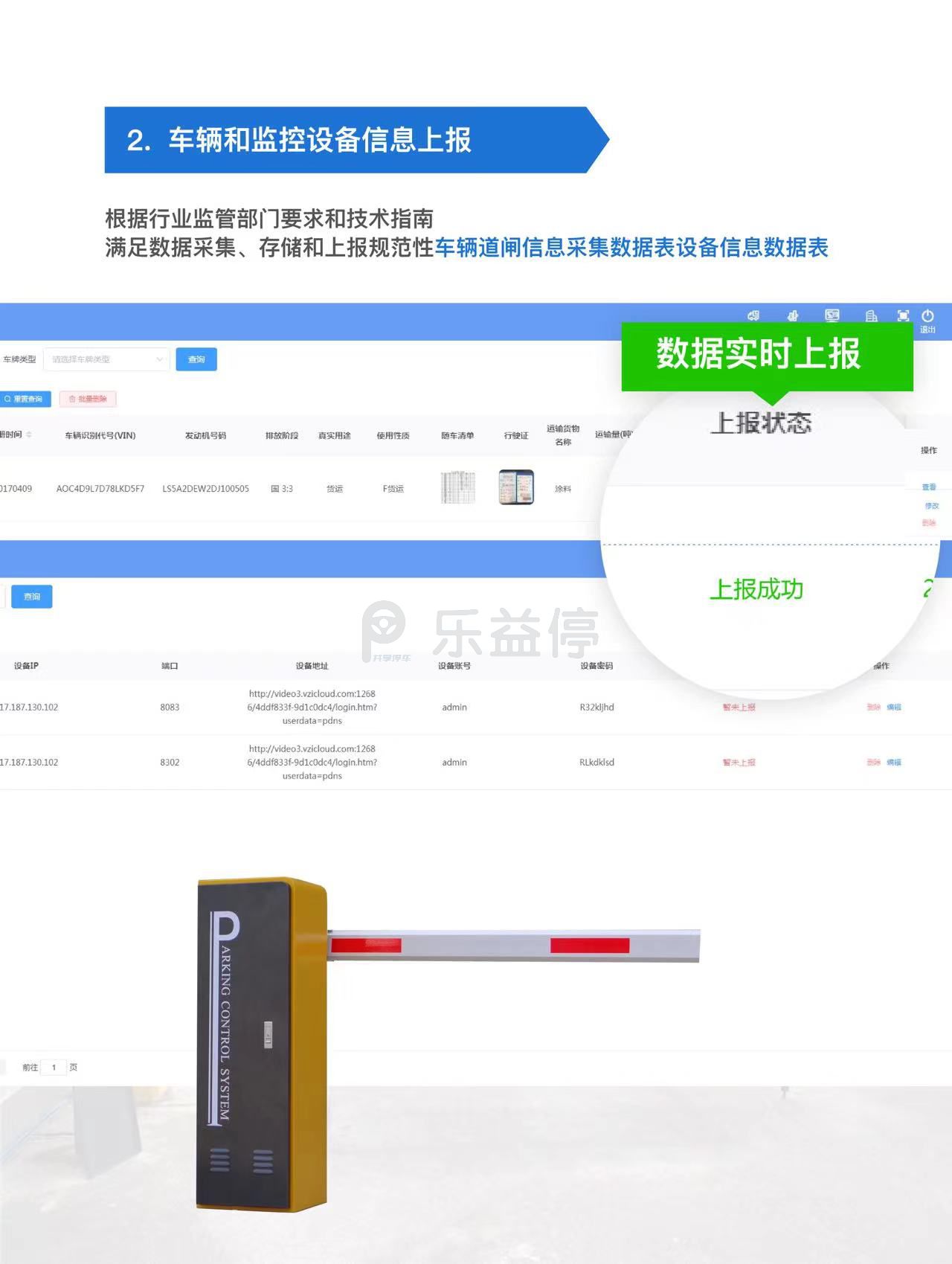Click the 查询 button in device section
The image size is (952, 1264).
[x=32, y=597]
